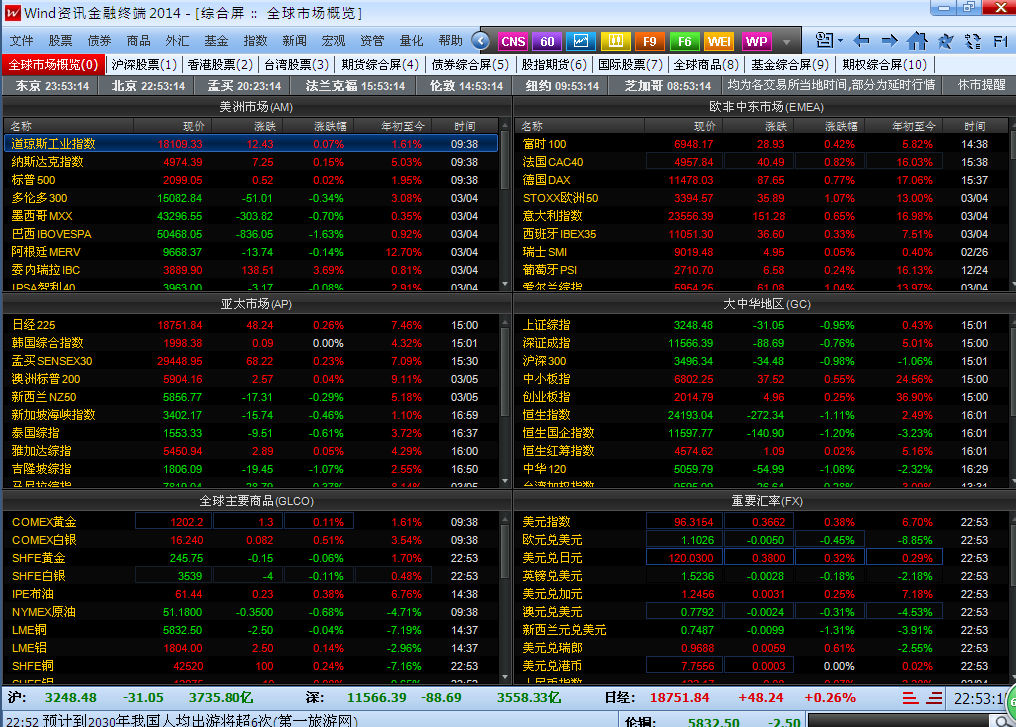Select the 创业板指 row

(x=763, y=397)
